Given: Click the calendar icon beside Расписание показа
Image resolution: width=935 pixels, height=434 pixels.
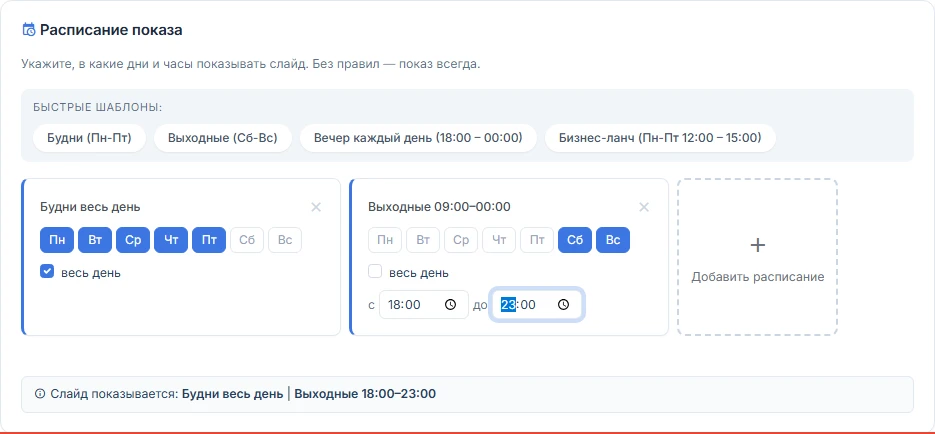Looking at the screenshot, I should coord(29,30).
